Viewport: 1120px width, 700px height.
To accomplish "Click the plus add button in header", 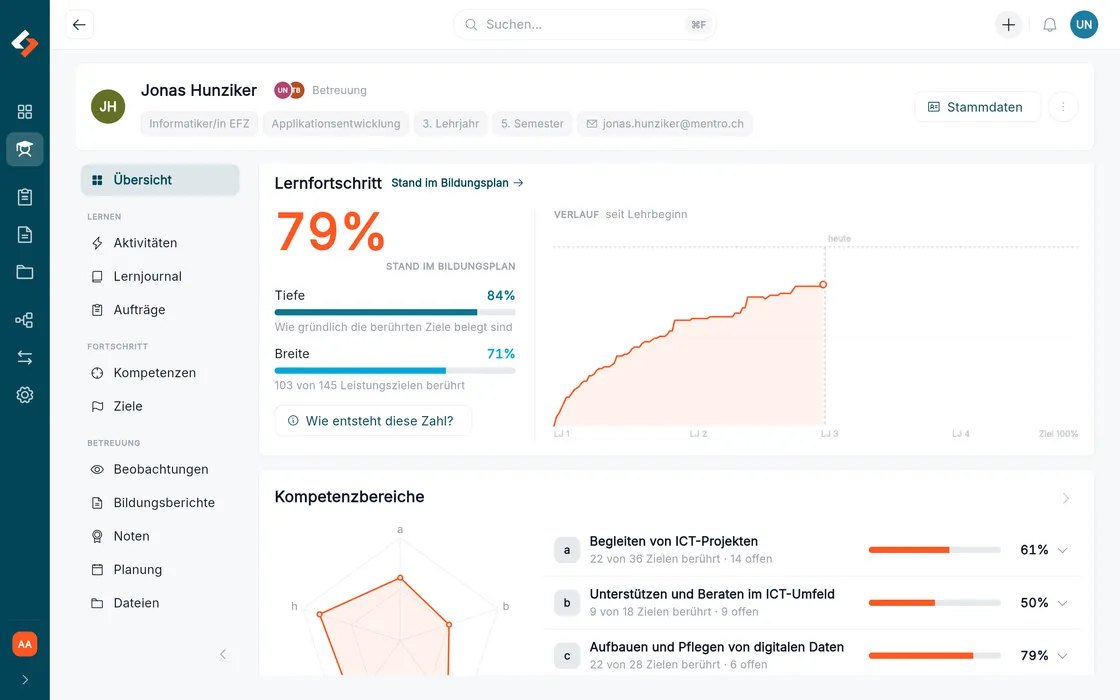I will pos(1008,24).
